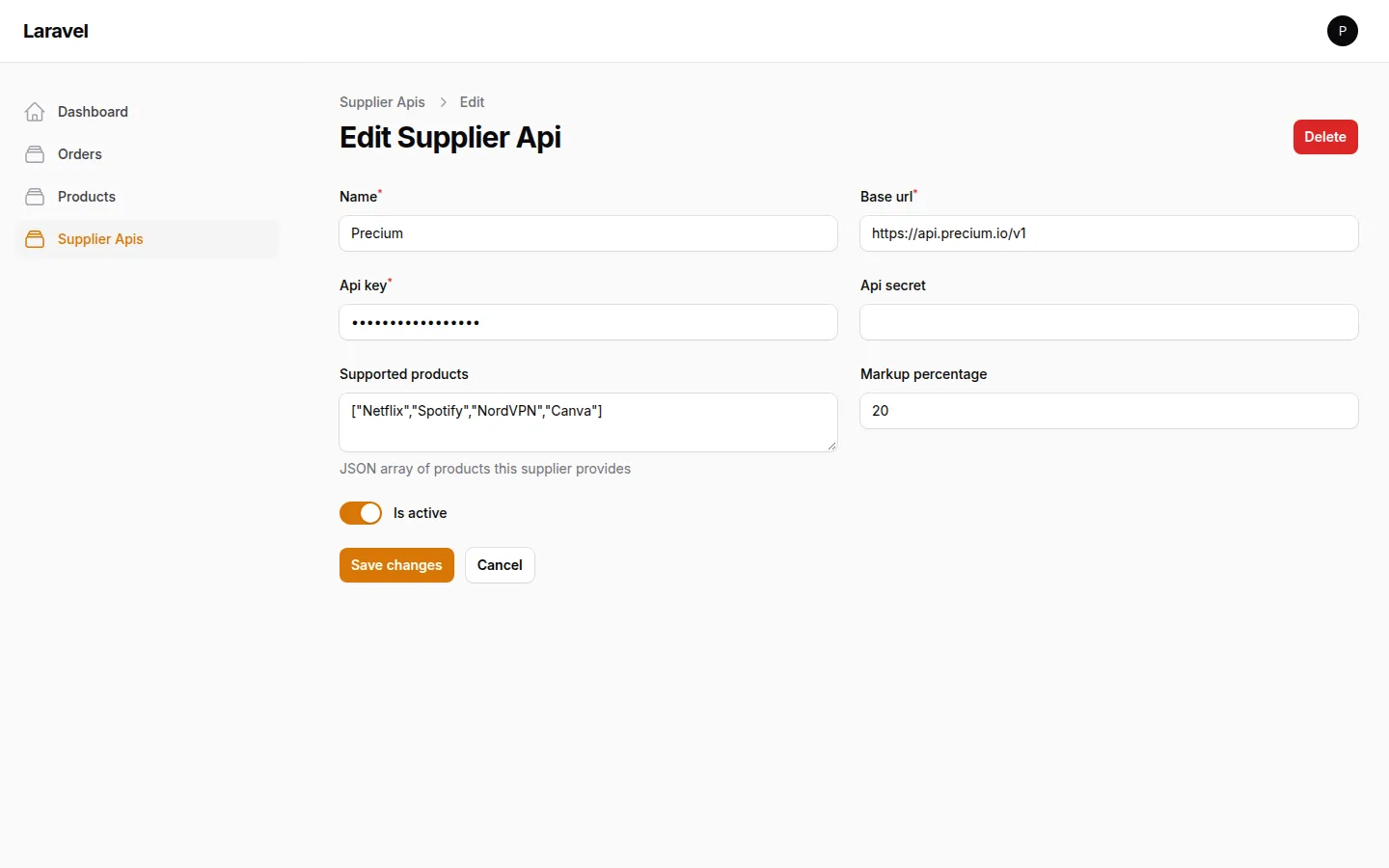Click the Save changes button

[x=396, y=565]
